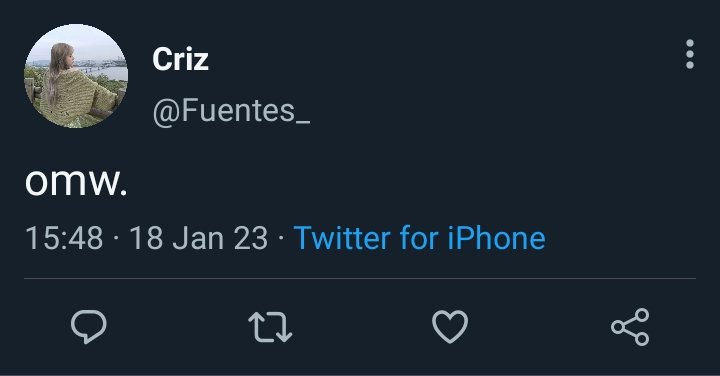Screen dimensions: 720x376
Task: Select the tweet text "omw."
Action: click(x=76, y=182)
